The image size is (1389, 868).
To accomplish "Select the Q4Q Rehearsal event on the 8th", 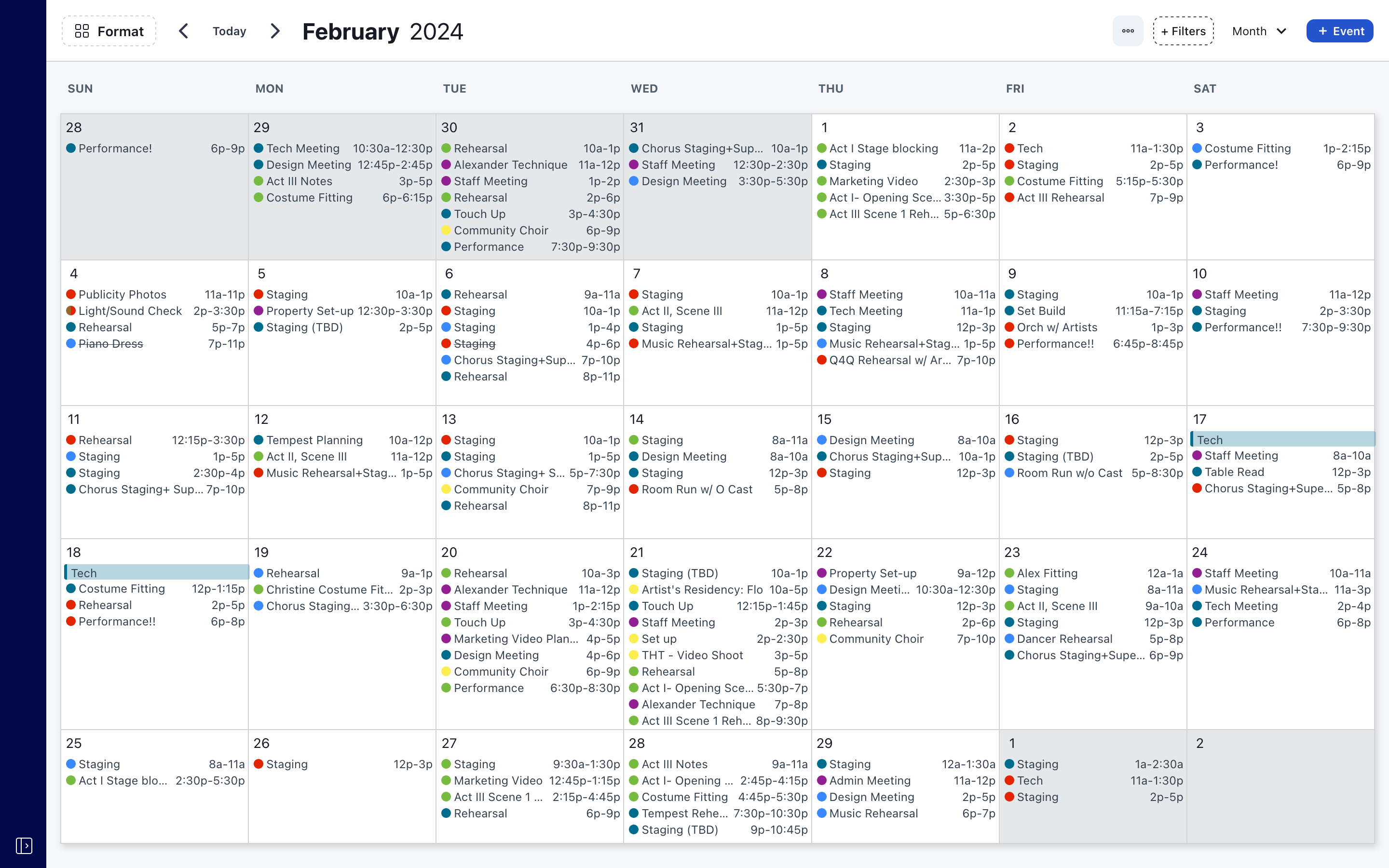I will [x=889, y=361].
